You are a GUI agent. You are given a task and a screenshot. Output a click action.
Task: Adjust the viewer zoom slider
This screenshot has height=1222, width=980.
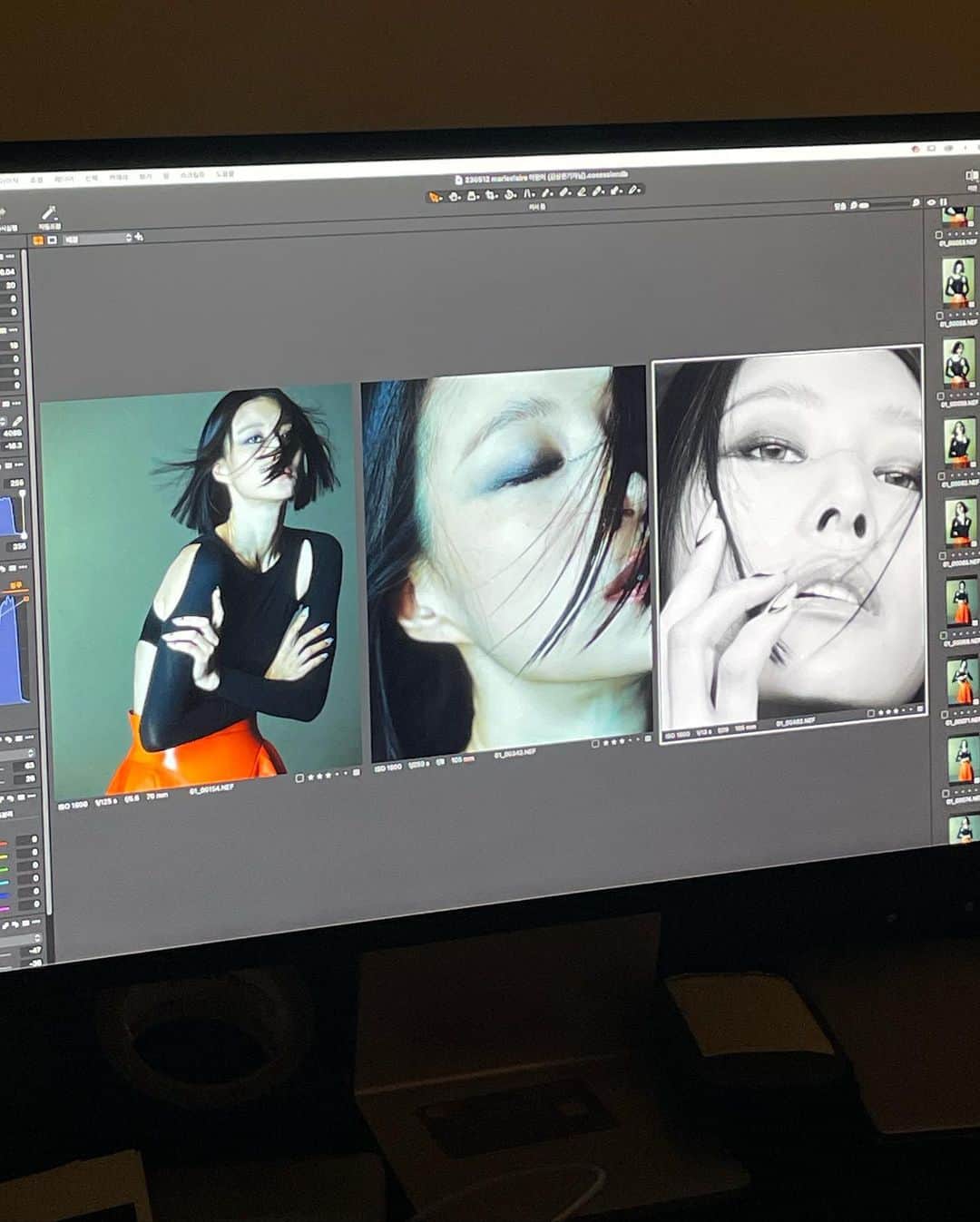885,205
